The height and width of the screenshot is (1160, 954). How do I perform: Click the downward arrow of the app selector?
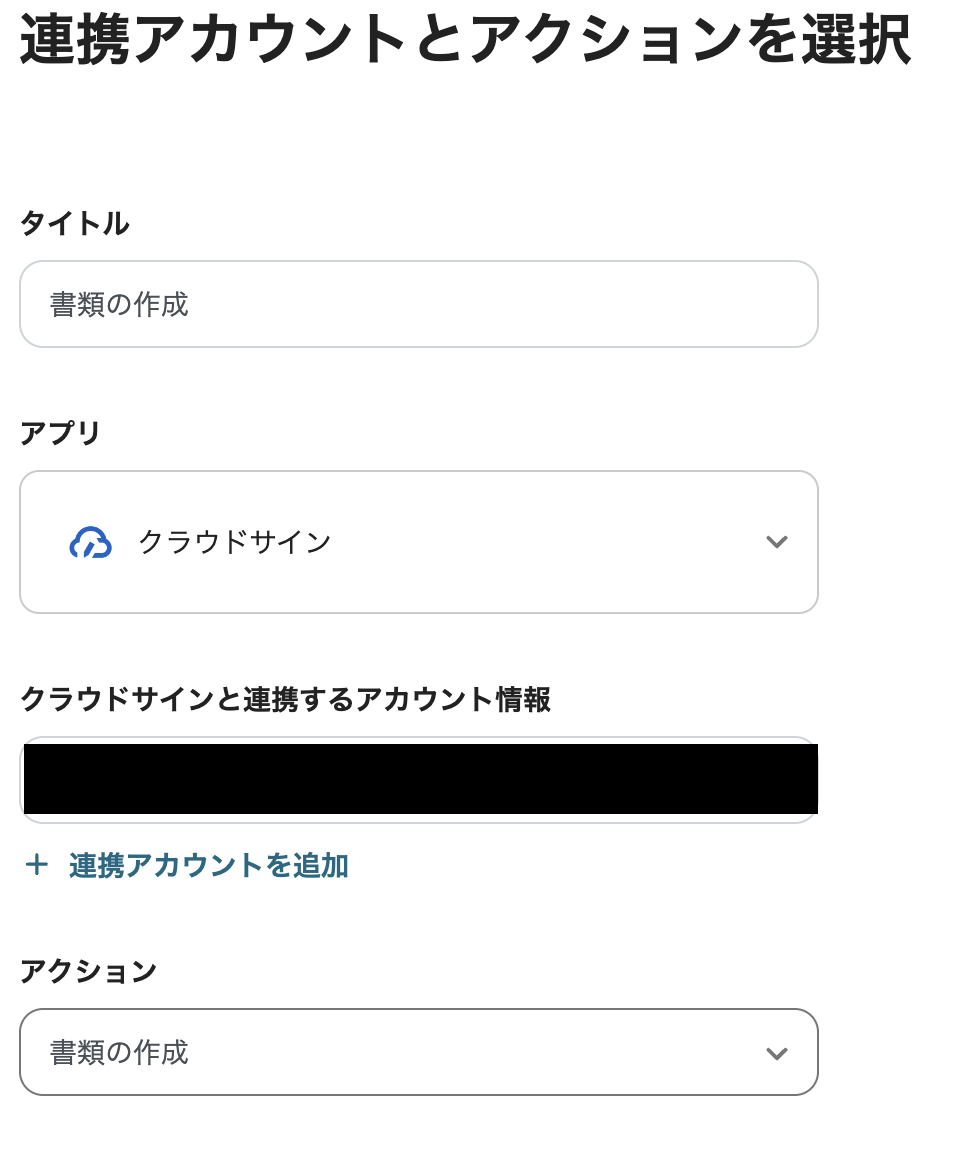[x=776, y=542]
